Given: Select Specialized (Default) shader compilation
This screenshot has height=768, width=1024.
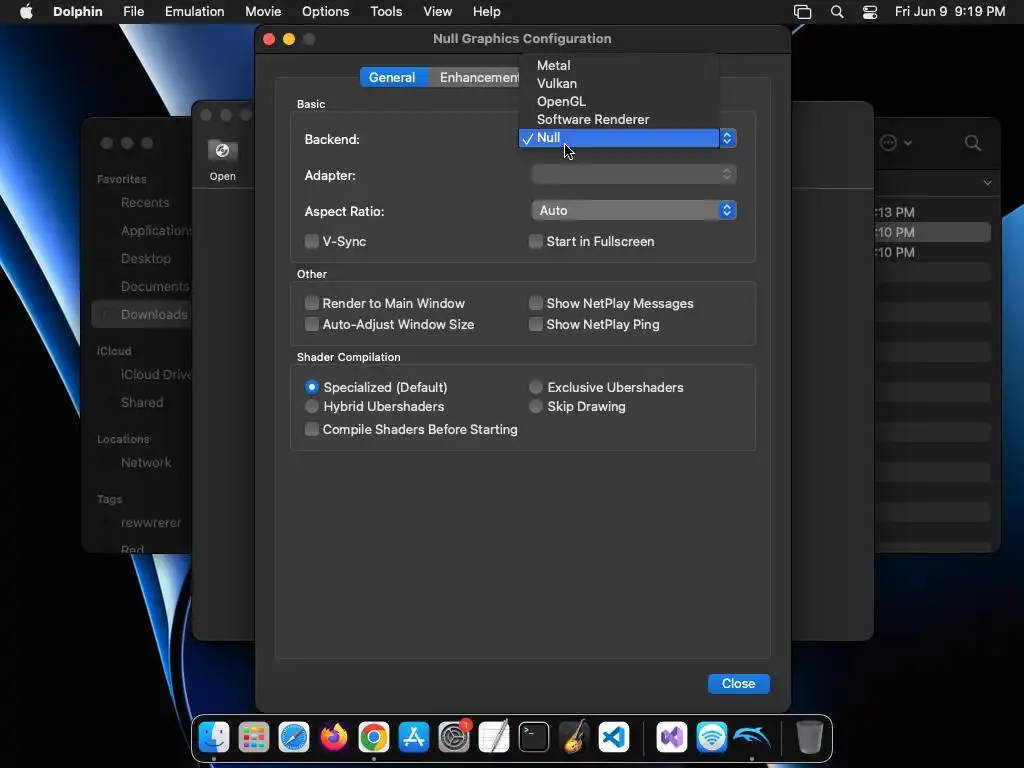Looking at the screenshot, I should (312, 387).
